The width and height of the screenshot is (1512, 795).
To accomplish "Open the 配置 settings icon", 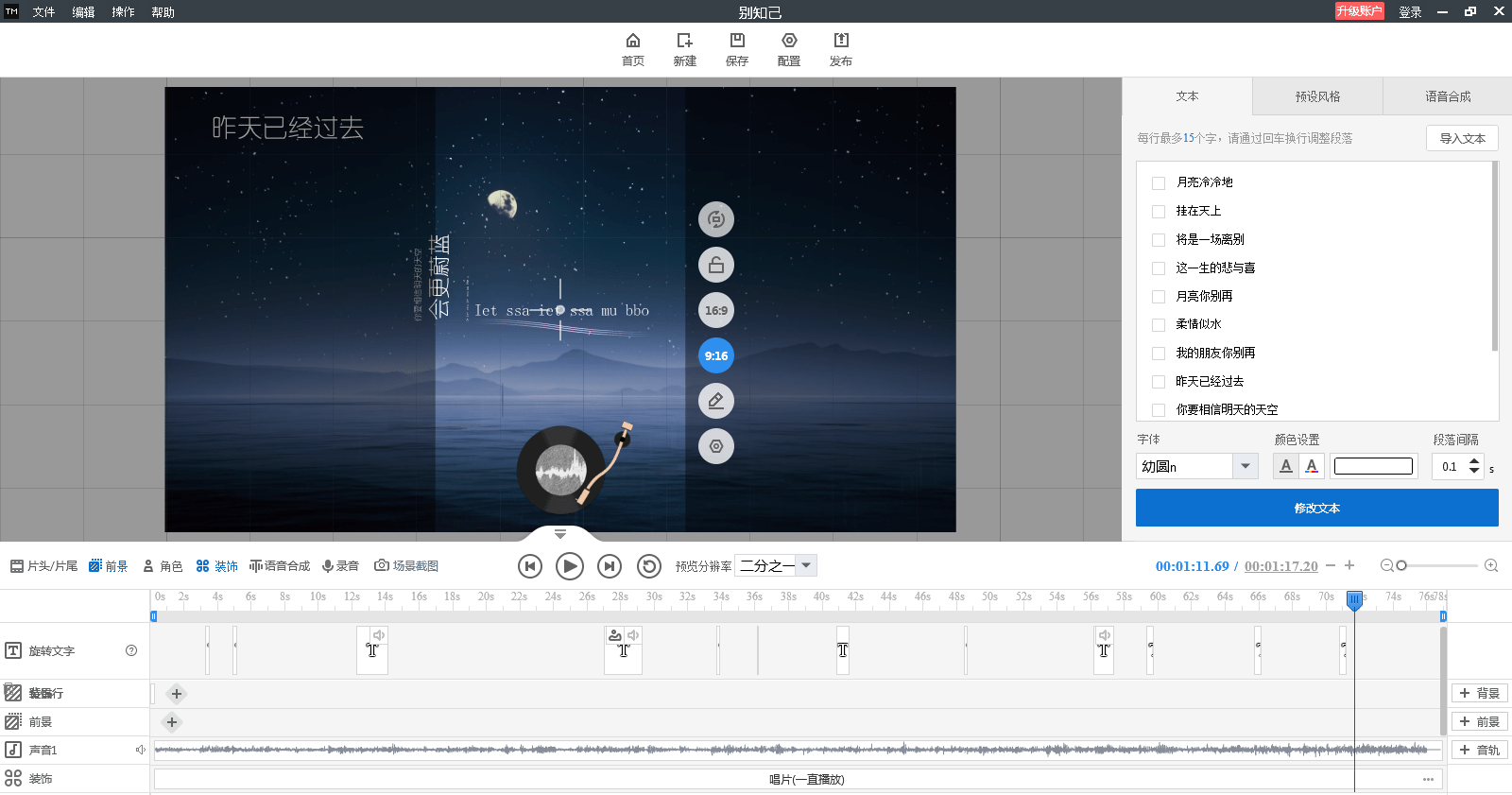I will pyautogui.click(x=789, y=49).
